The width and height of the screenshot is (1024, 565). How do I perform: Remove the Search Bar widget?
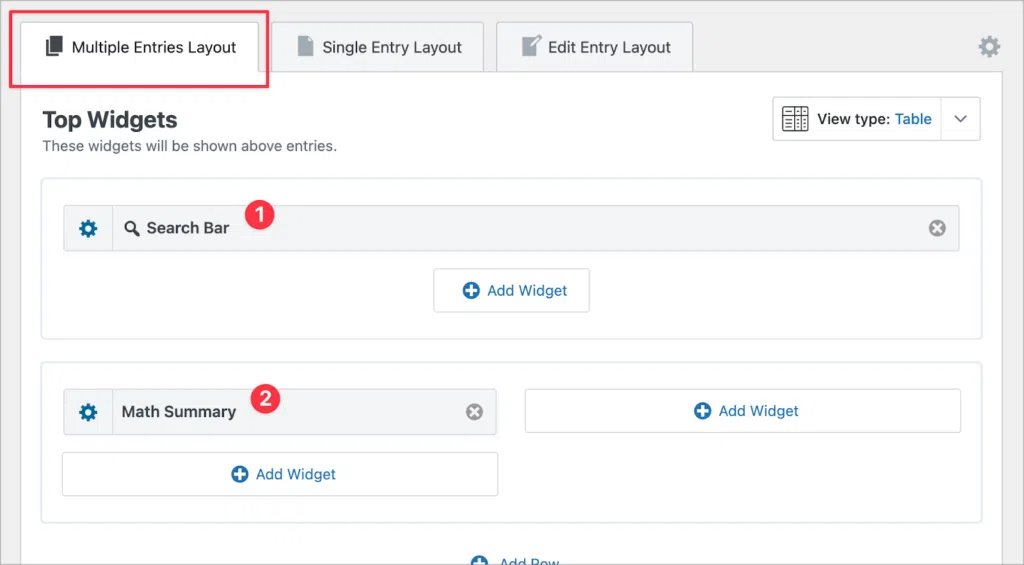937,228
